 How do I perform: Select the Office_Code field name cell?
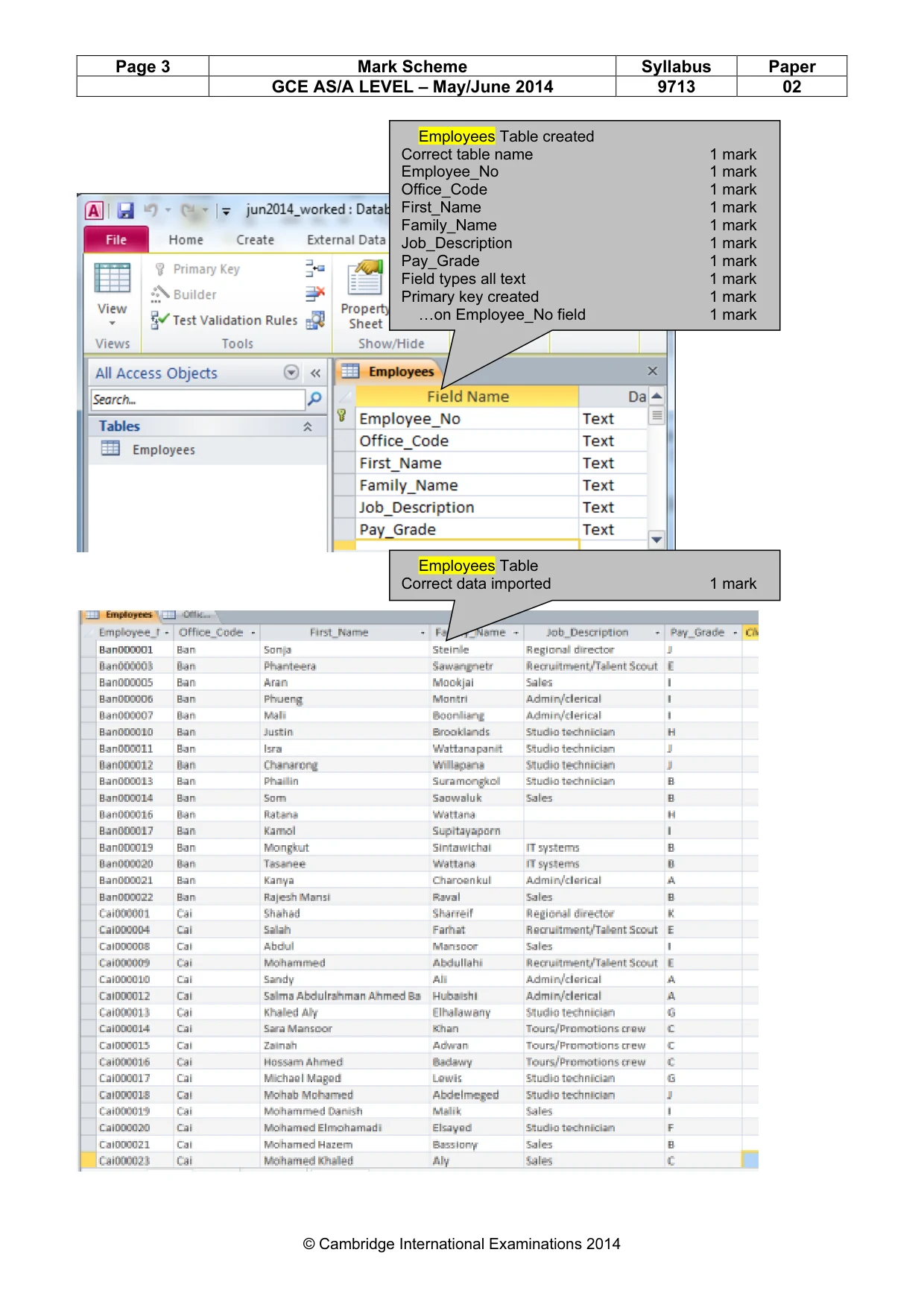[467, 441]
